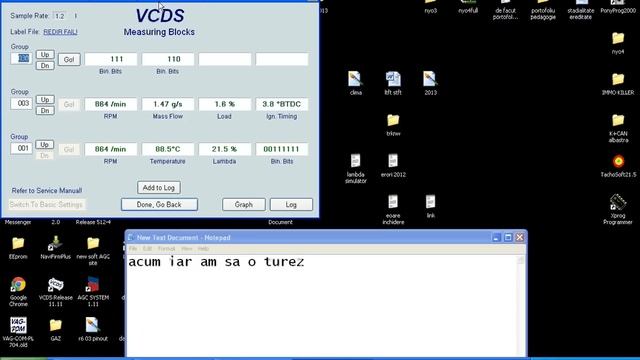Click Dn for the first group

pyautogui.click(x=45, y=65)
